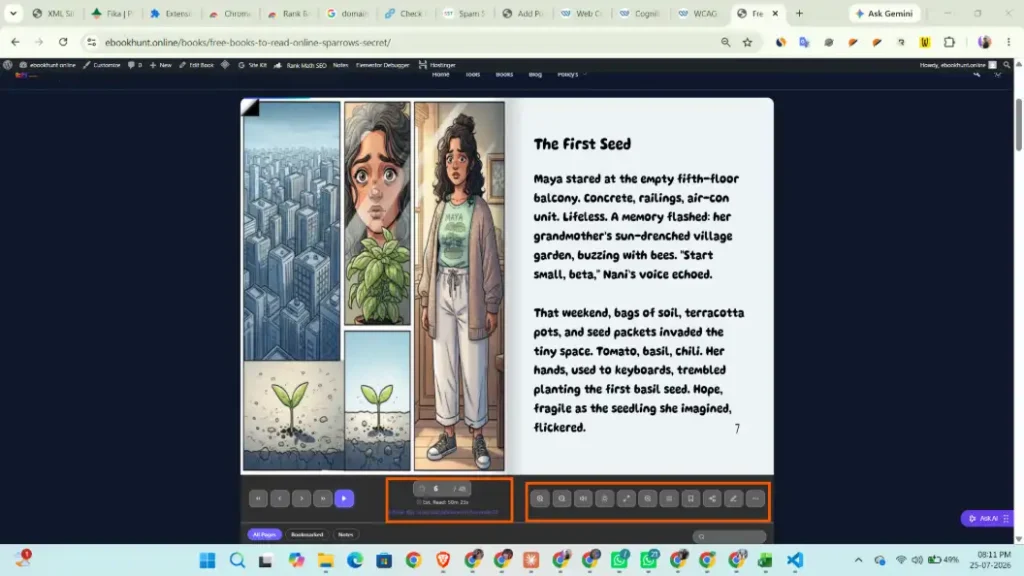Viewport: 1024px width, 576px height.
Task: Expand the Policy's navigation dropdown
Action: coord(570,74)
